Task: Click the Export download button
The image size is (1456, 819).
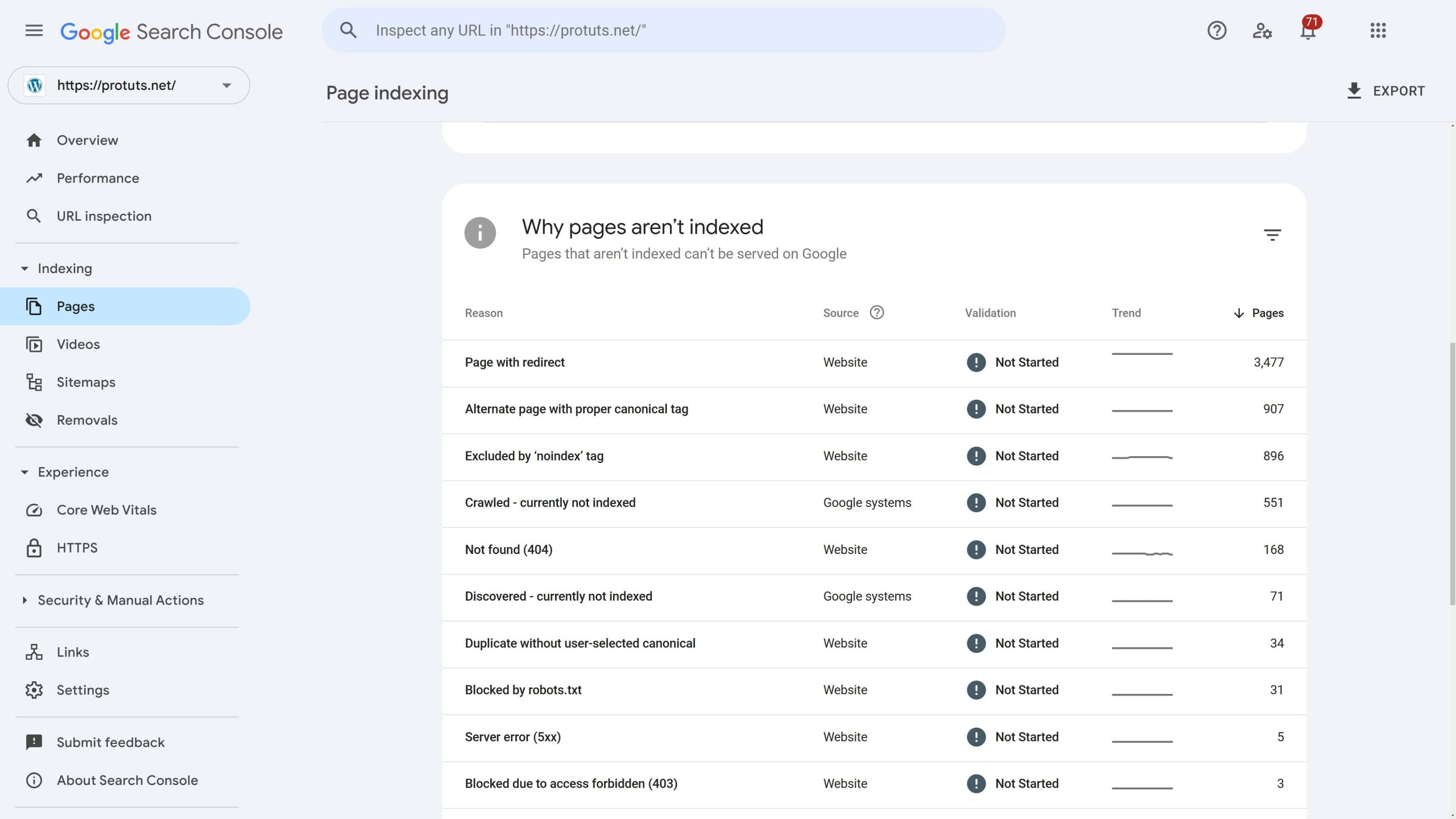Action: 1386,91
